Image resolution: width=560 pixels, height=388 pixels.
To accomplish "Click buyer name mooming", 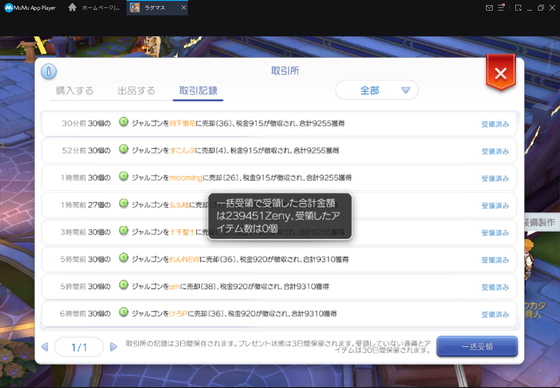I will pyautogui.click(x=186, y=178).
